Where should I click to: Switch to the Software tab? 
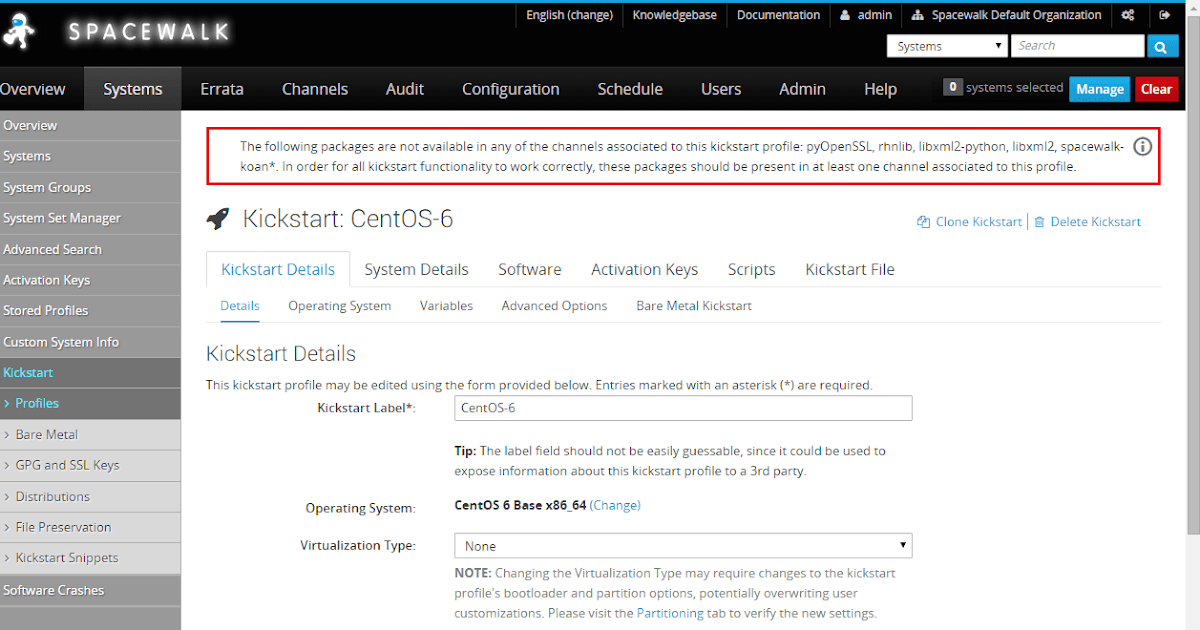[x=530, y=269]
